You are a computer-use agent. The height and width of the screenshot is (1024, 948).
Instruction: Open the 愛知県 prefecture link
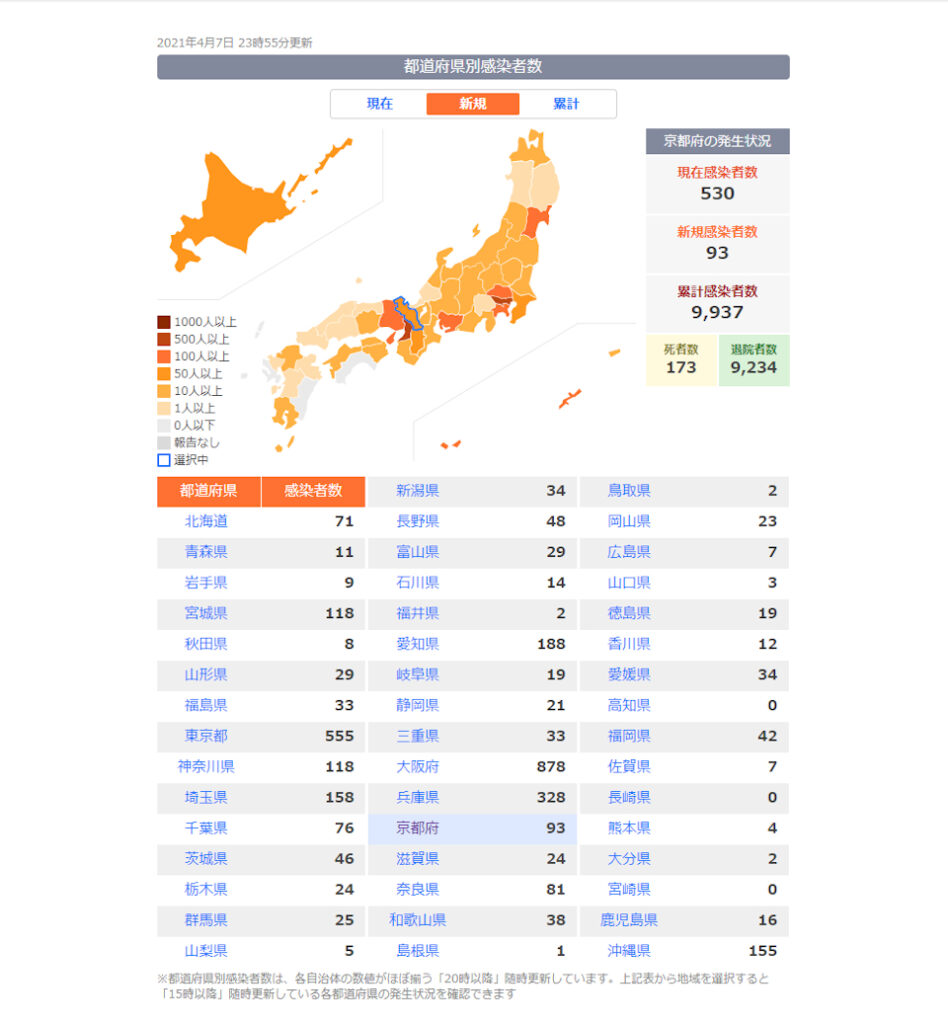418,644
